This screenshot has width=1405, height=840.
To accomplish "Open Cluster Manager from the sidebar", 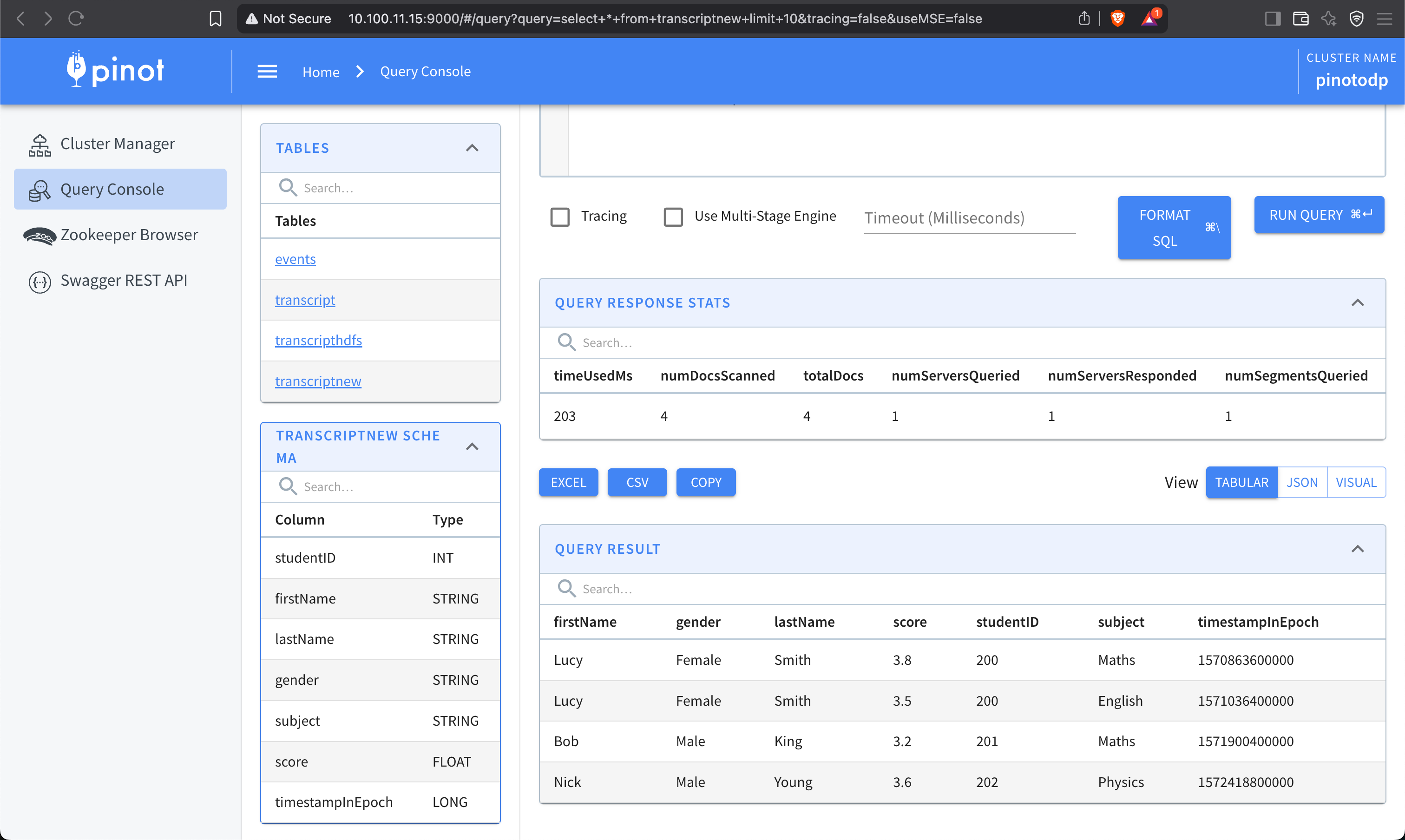I will click(x=120, y=144).
